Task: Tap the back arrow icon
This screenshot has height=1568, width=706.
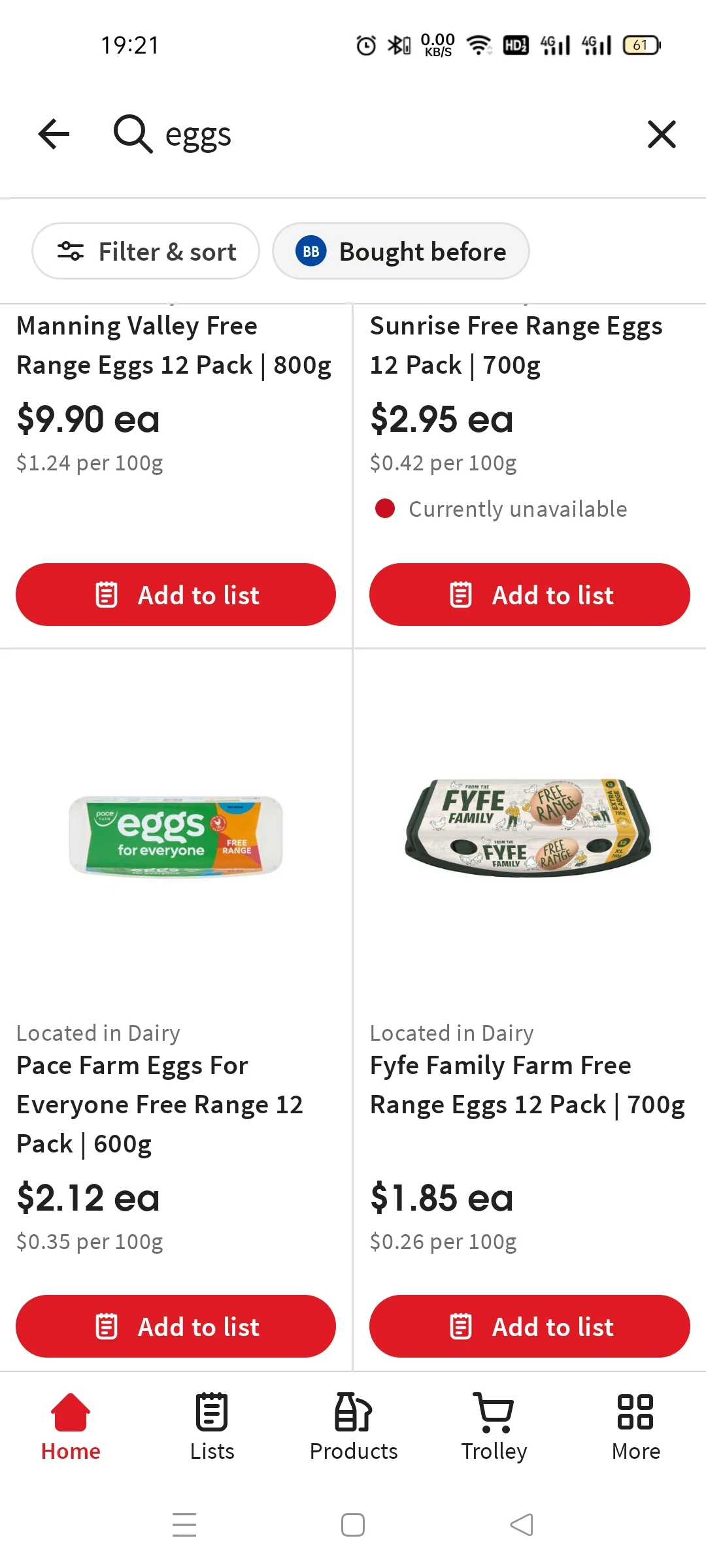Action: coord(54,135)
